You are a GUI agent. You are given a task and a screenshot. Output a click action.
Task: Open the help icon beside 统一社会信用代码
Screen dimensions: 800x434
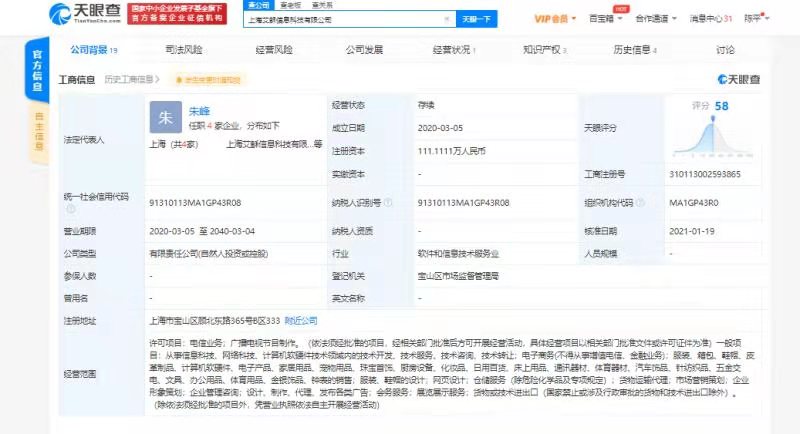pos(70,209)
